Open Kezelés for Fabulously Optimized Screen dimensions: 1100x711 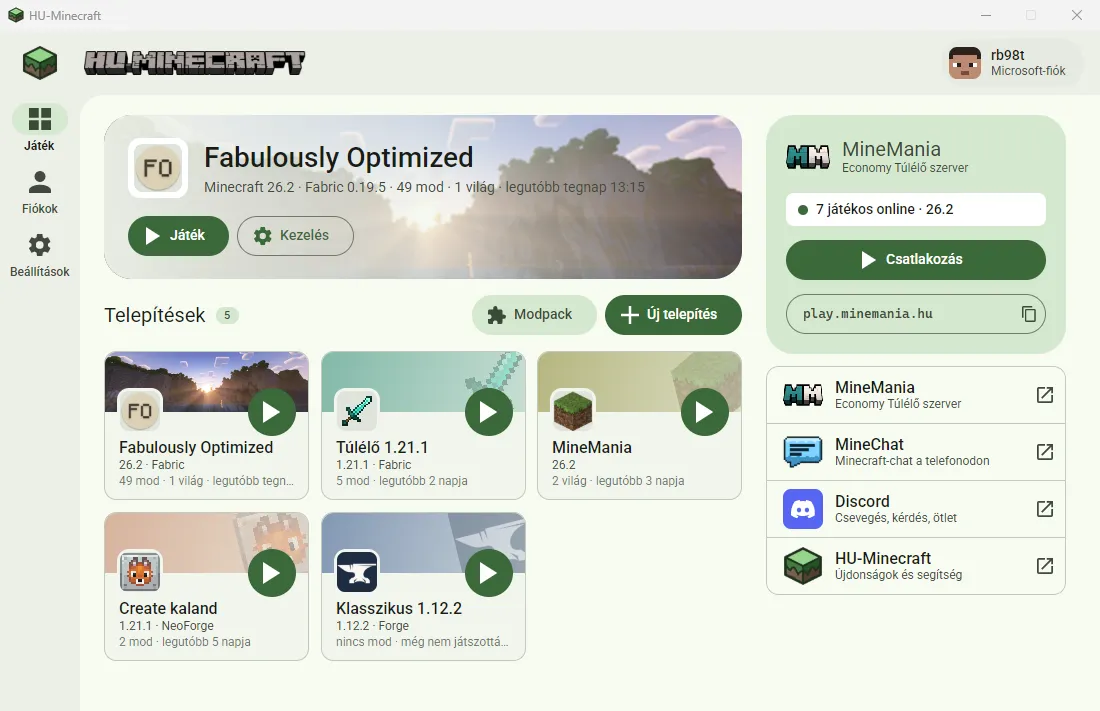tap(295, 235)
